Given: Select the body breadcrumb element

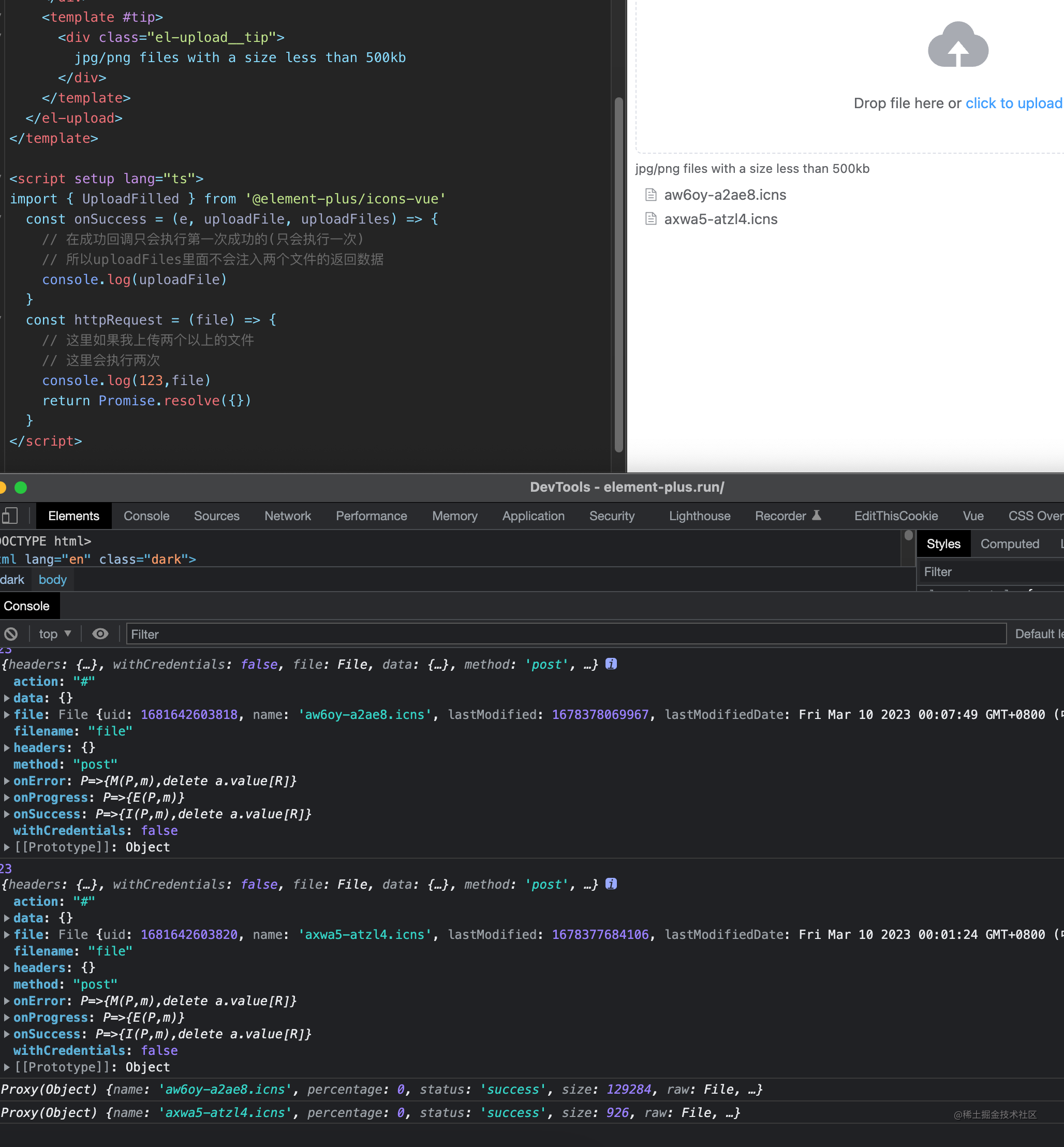Looking at the screenshot, I should 52,579.
